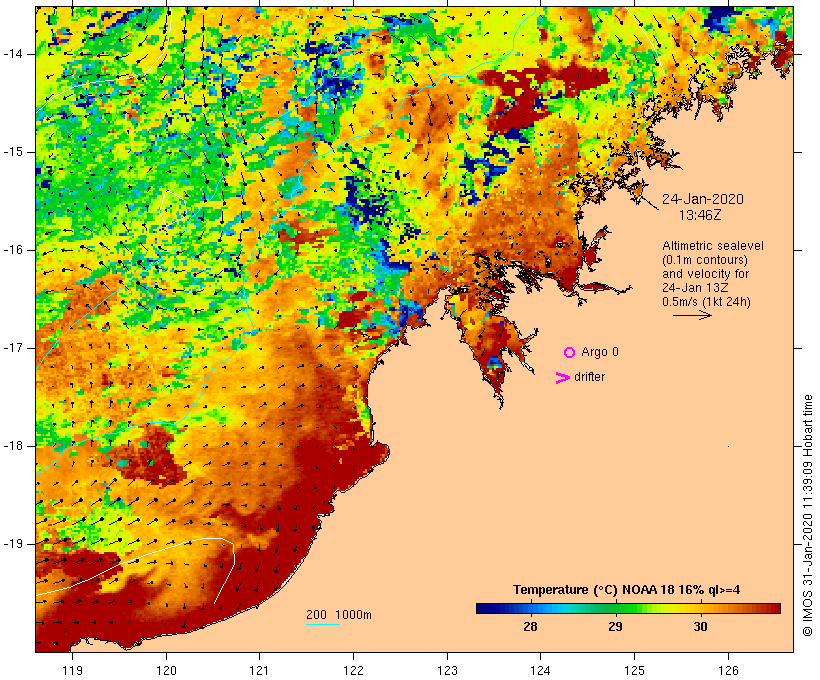
Task: Click the 121 longitude axis label
Action: pyautogui.click(x=259, y=670)
